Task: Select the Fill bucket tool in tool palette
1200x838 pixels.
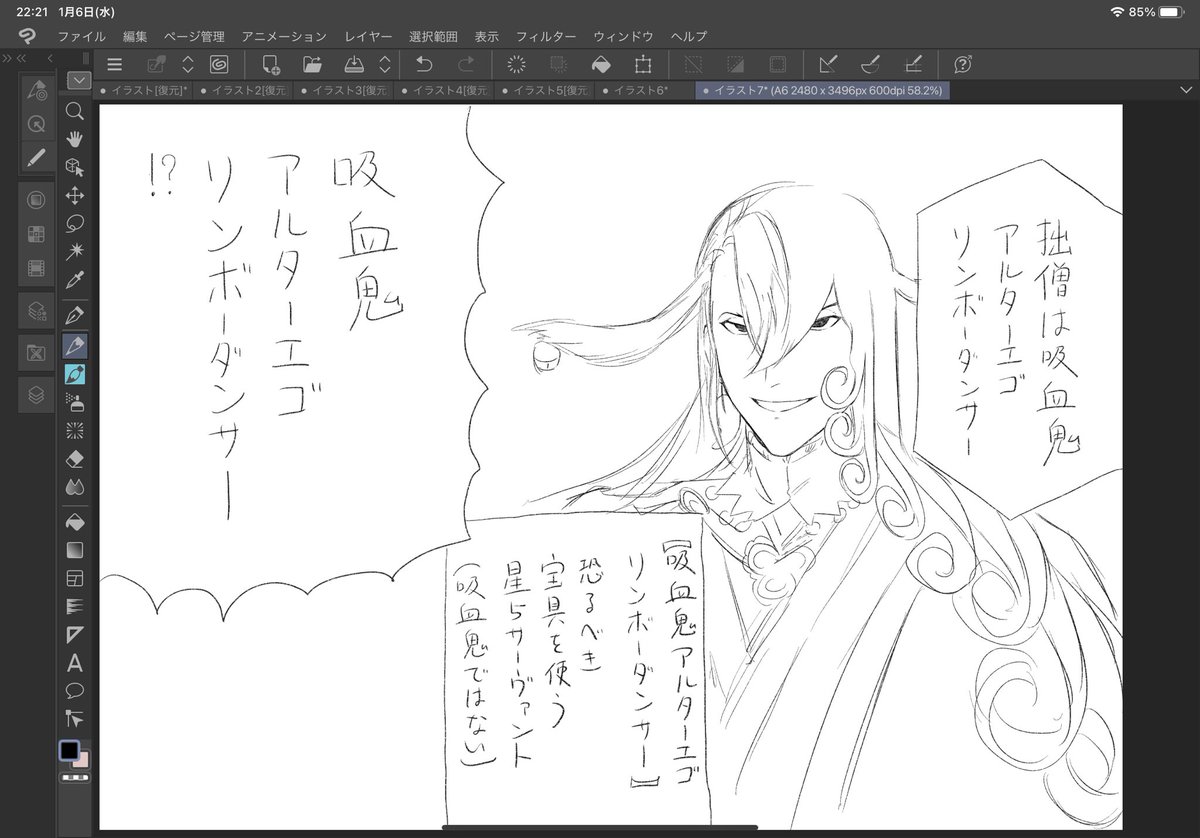Action: 74,522
